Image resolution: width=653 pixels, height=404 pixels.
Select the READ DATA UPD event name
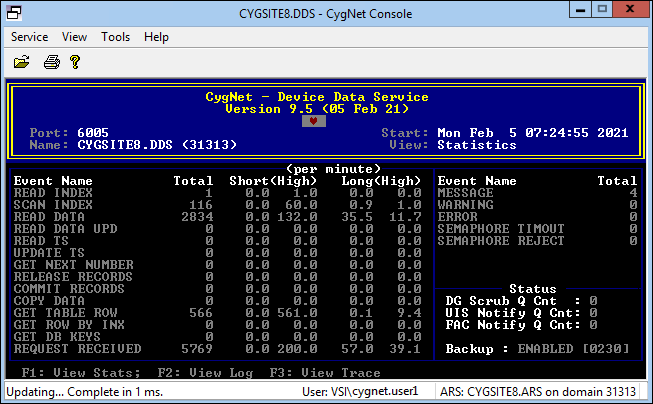point(65,229)
